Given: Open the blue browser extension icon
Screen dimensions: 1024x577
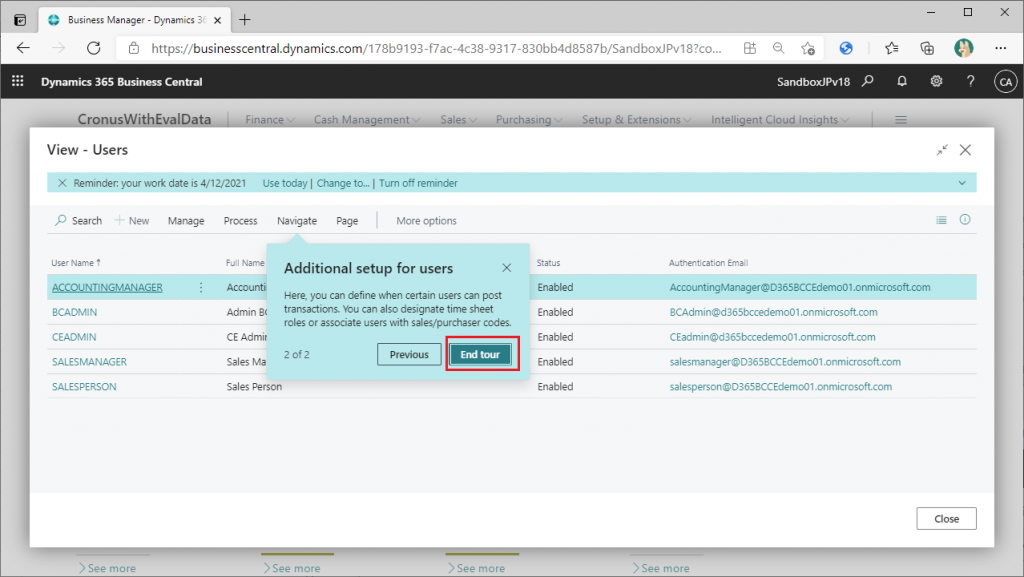Looking at the screenshot, I should pos(846,48).
